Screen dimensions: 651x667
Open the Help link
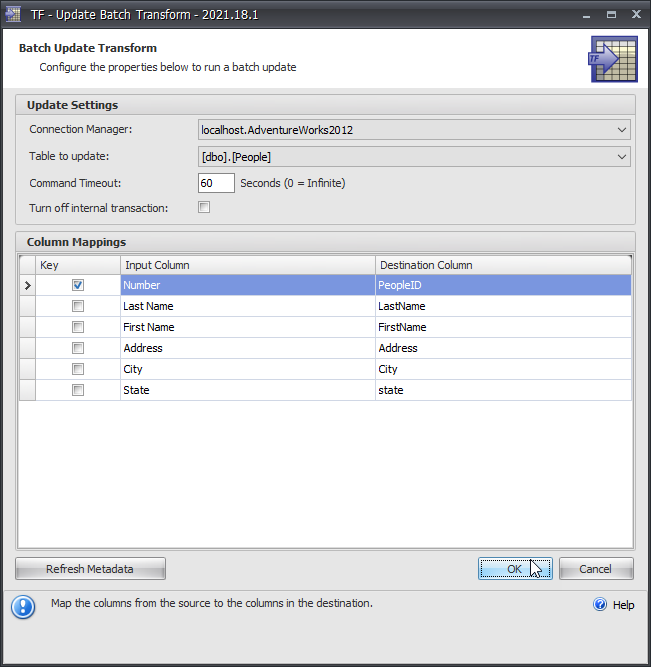tap(623, 604)
